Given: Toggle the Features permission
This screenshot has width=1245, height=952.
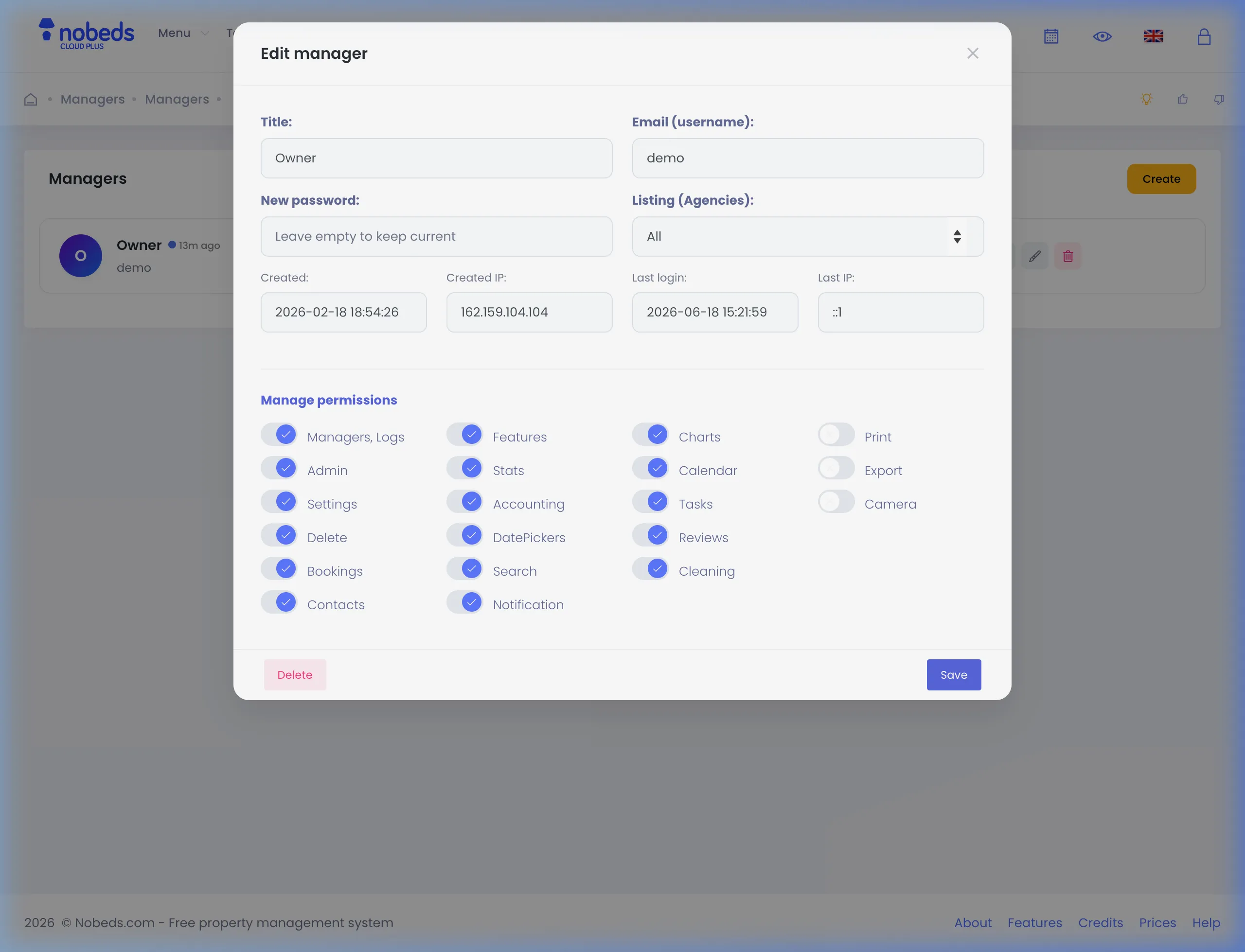Looking at the screenshot, I should [464, 435].
